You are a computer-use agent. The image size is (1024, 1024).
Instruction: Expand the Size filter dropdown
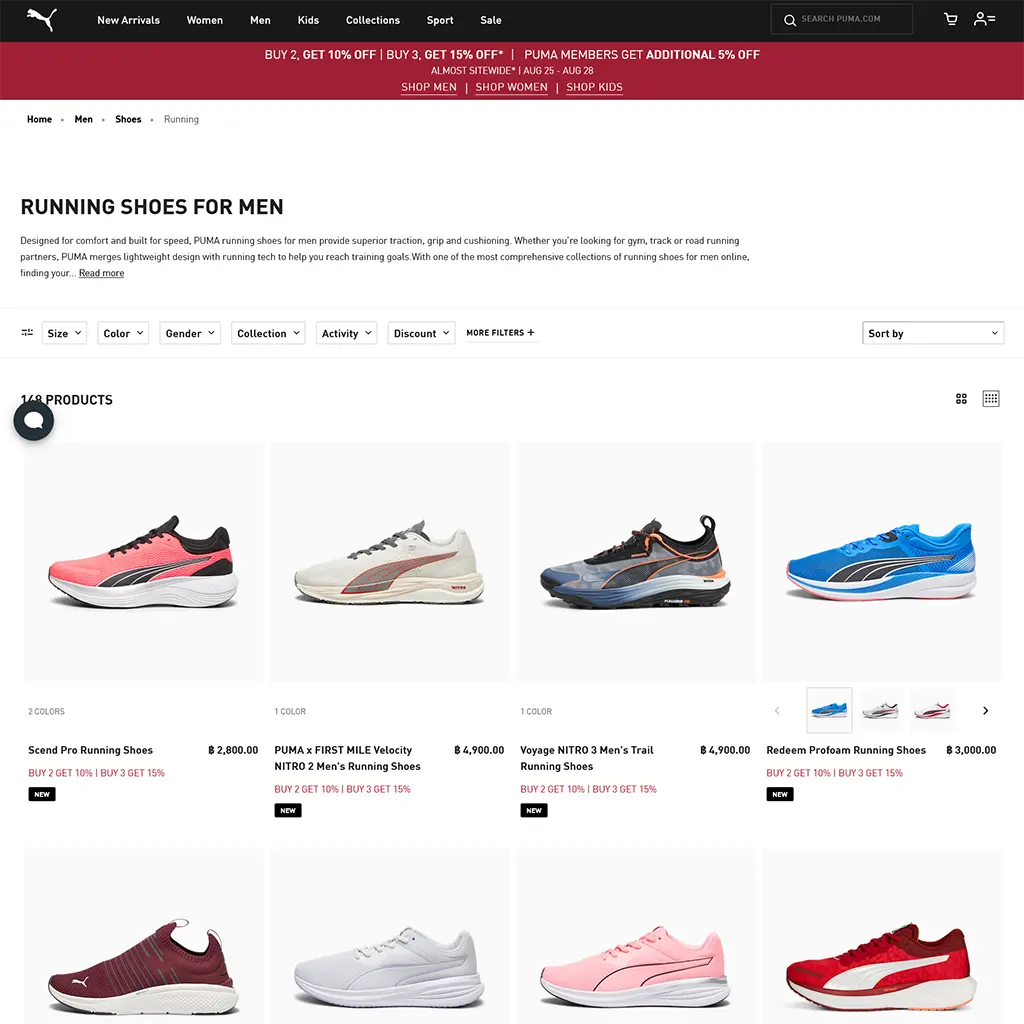65,333
